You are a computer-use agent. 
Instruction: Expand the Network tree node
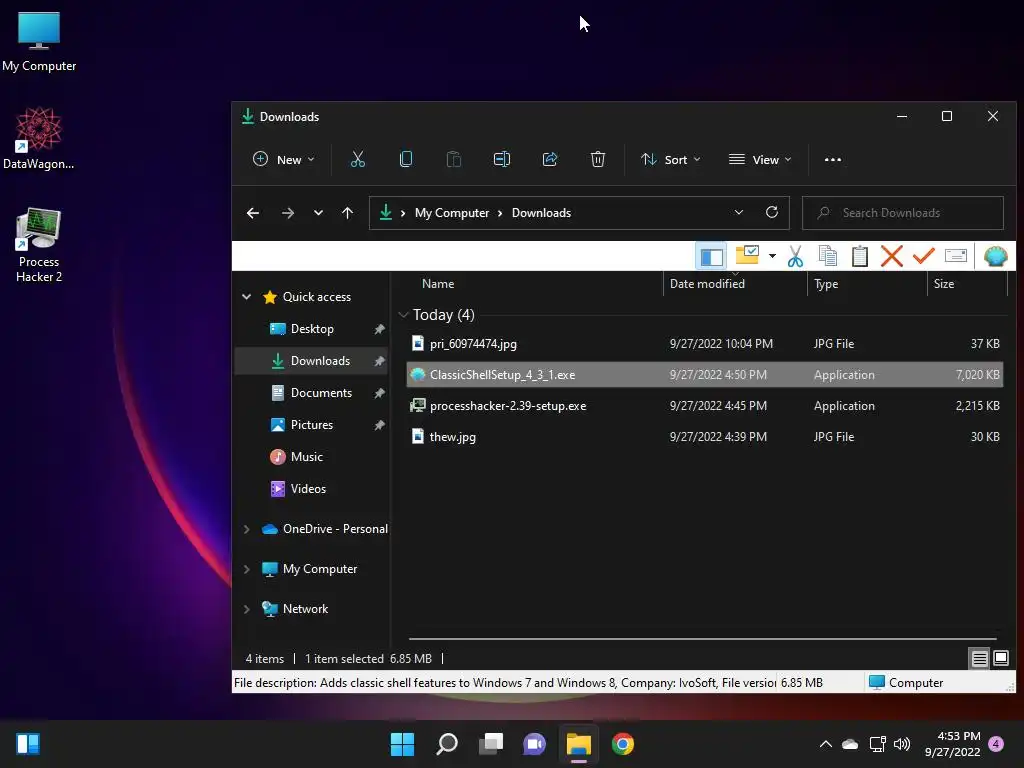pos(246,609)
